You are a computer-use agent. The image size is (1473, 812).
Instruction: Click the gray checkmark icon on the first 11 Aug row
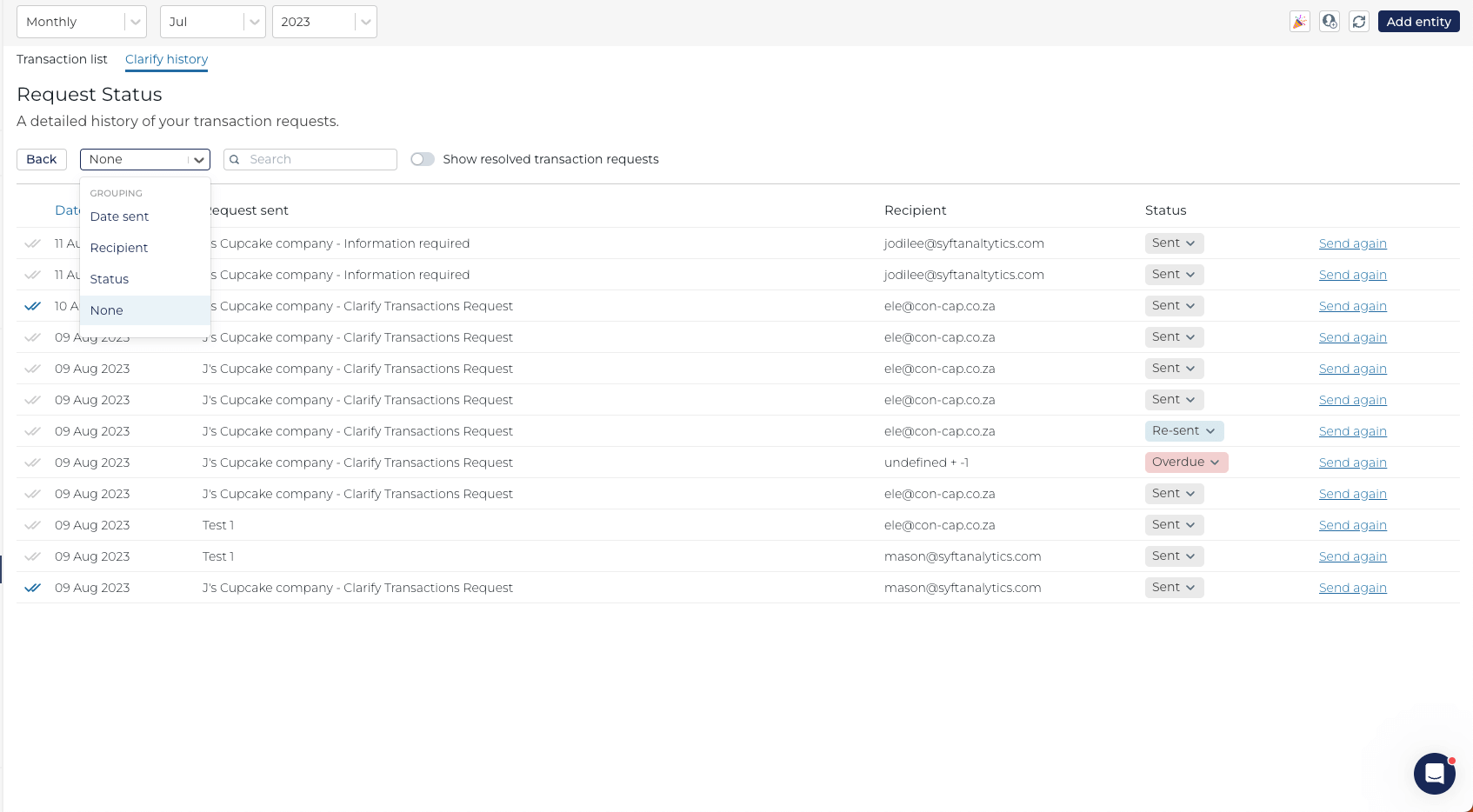(x=32, y=243)
